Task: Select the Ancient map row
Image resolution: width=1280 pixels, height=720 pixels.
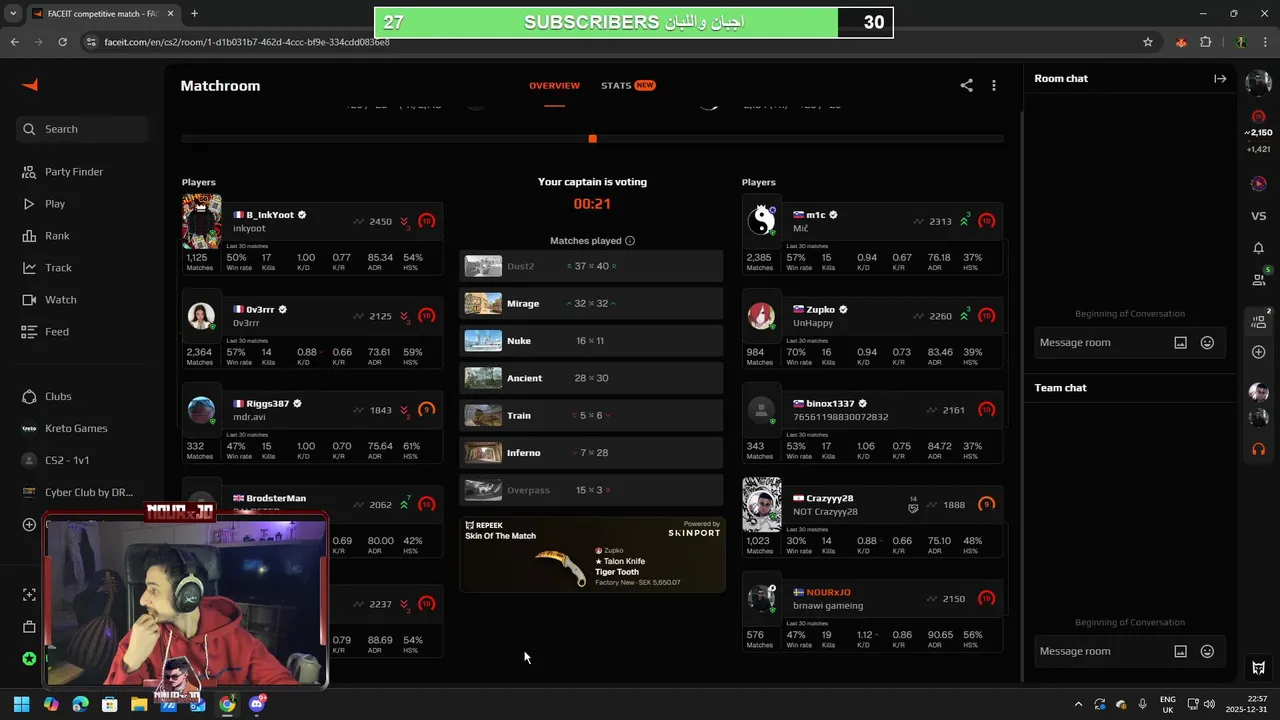Action: [x=591, y=378]
